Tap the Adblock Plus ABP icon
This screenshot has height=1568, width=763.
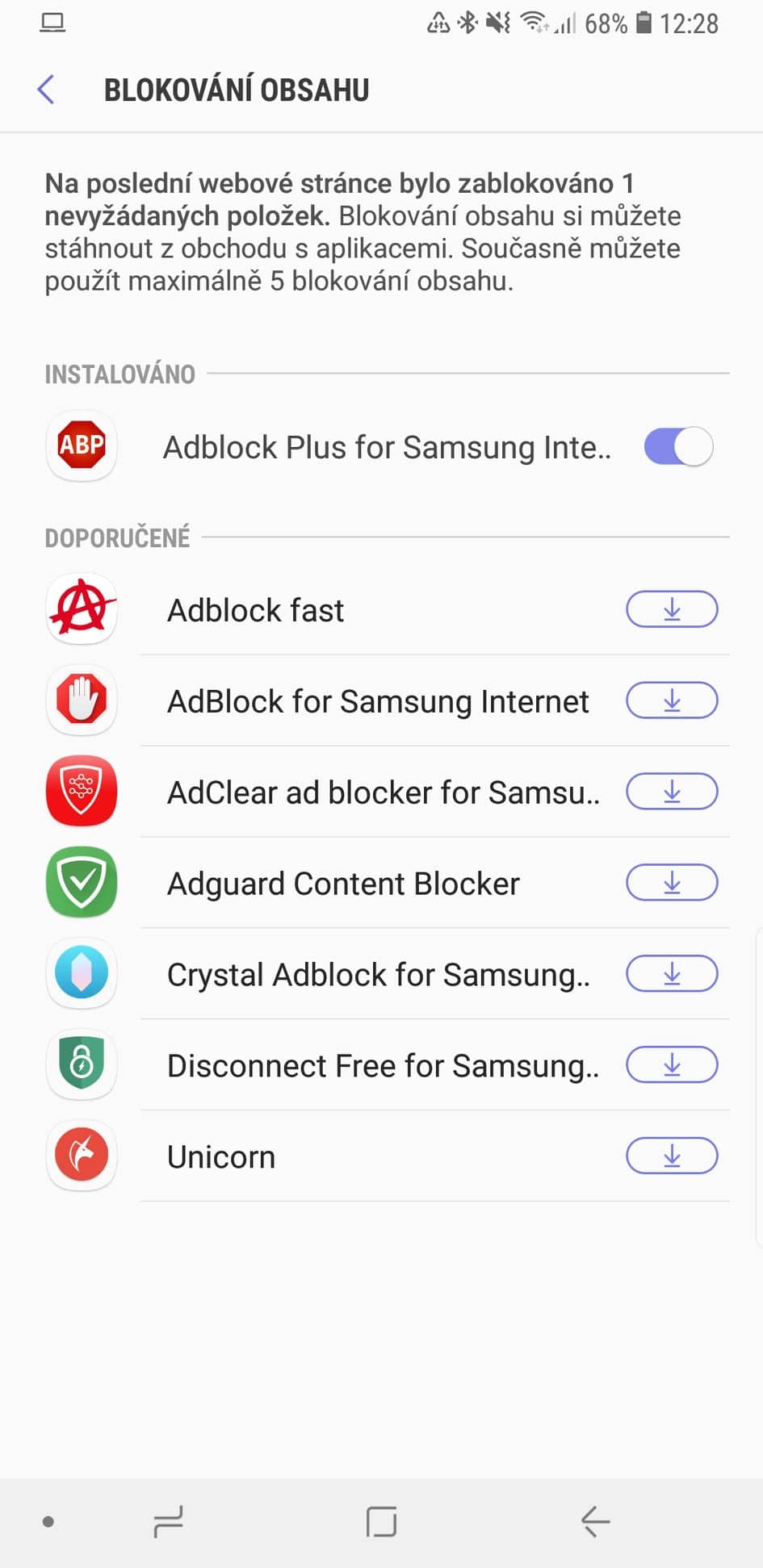point(82,445)
